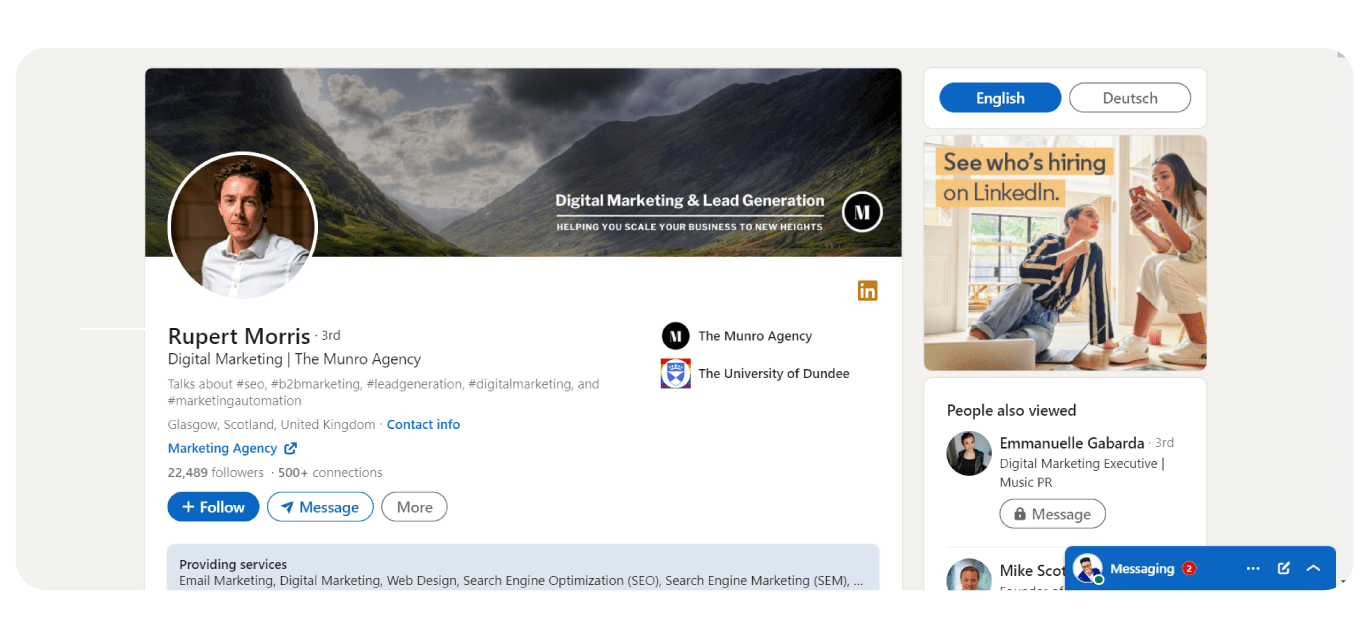Open Mike Scott's profile name
The height and width of the screenshot is (638, 1370).
point(1032,571)
